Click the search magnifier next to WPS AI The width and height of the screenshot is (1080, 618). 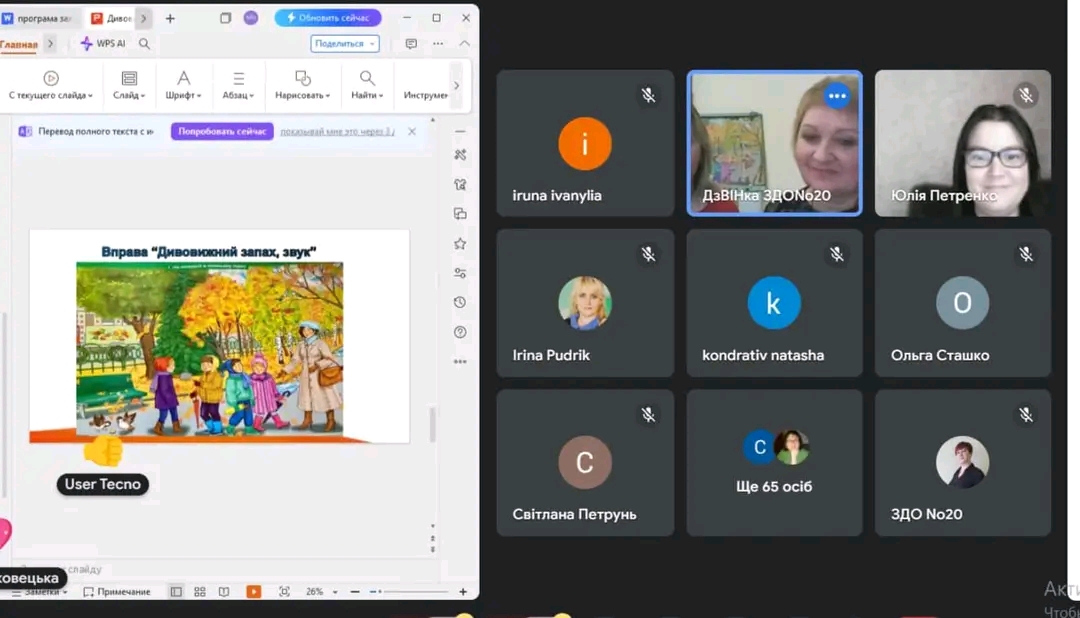[145, 44]
